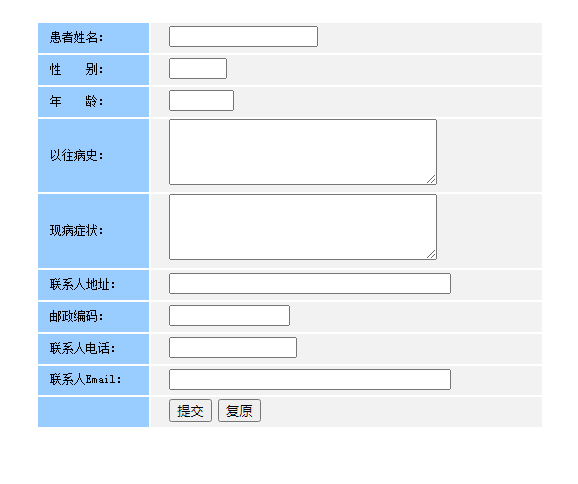Select the 年龄 input field
The height and width of the screenshot is (484, 578).
click(201, 100)
